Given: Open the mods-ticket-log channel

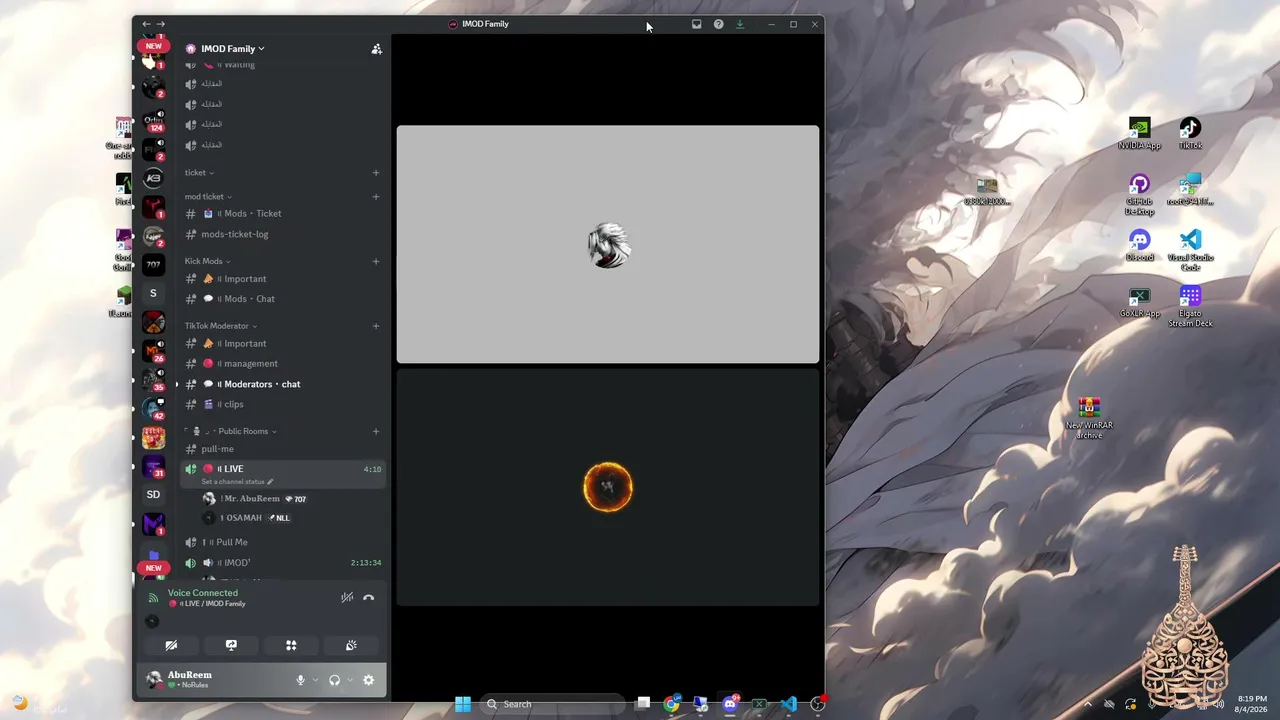Looking at the screenshot, I should (x=283, y=234).
